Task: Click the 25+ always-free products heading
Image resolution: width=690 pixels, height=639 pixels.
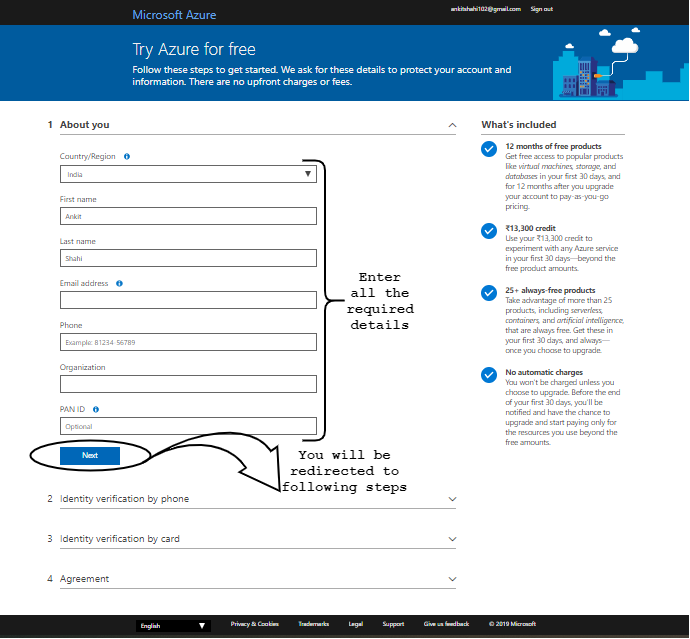Action: (x=550, y=290)
